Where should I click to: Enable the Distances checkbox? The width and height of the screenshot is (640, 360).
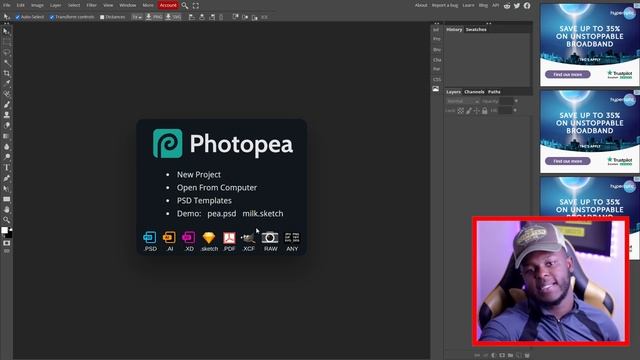point(102,17)
